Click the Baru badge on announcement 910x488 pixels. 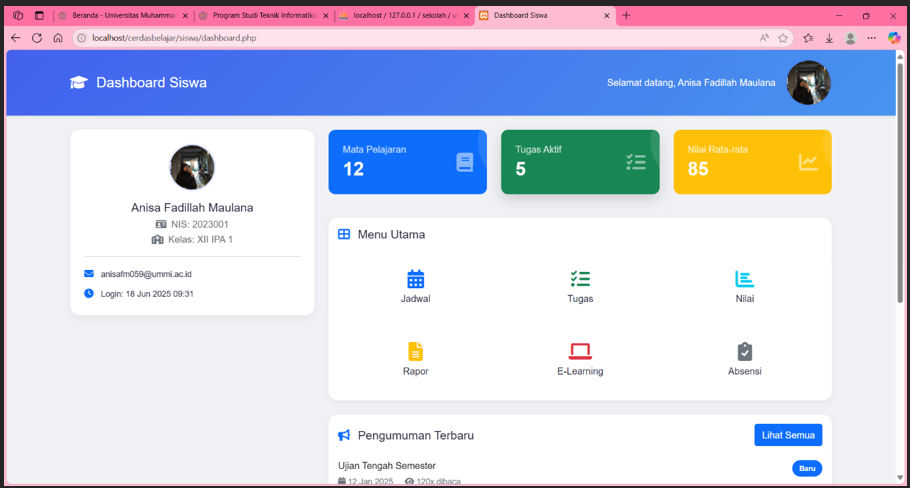click(807, 468)
